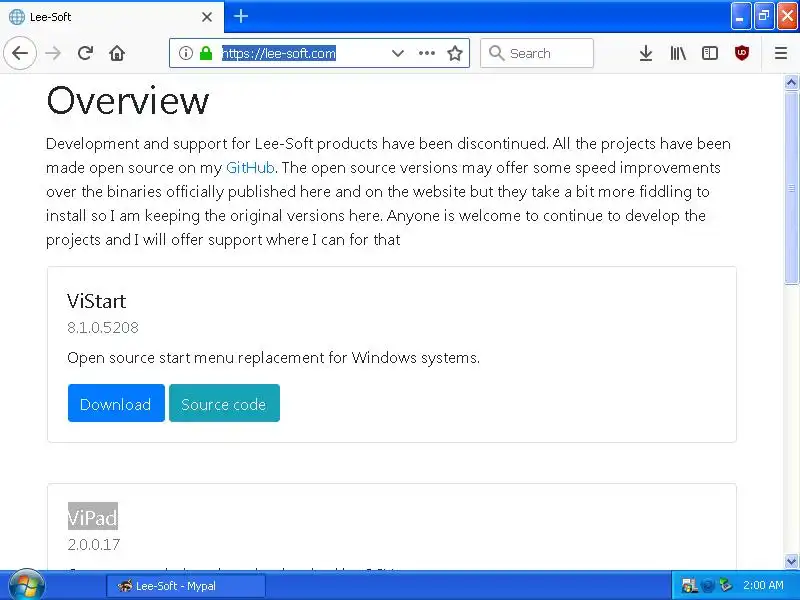Viewport: 800px width, 600px height.
Task: Open the address bar history dropdown
Action: 398,53
